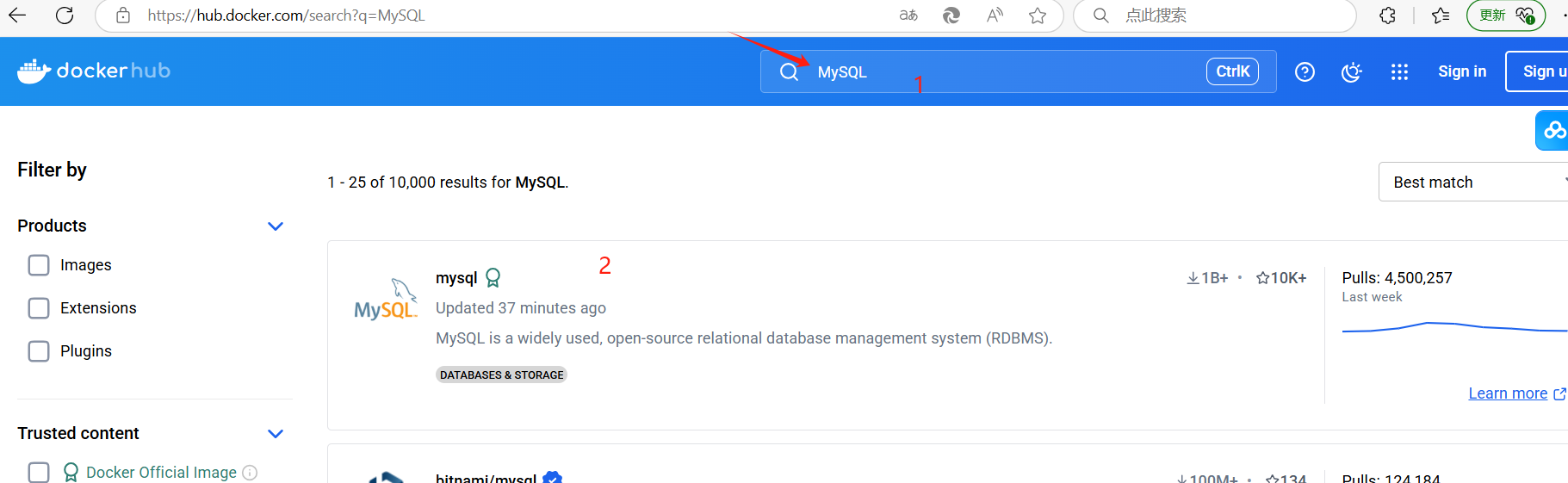Check the Plugins filter checkbox

click(39, 351)
